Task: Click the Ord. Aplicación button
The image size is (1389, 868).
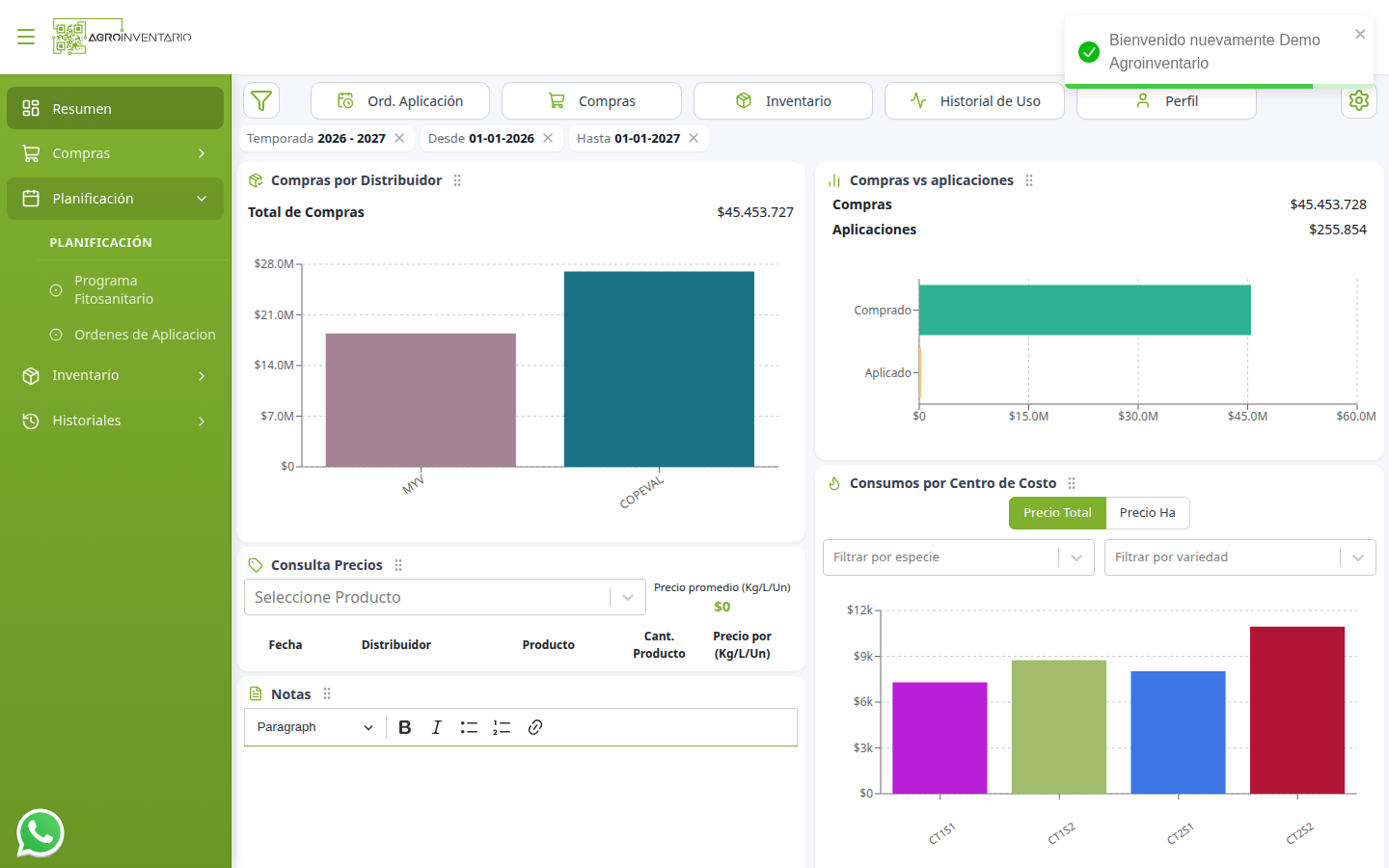Action: point(400,101)
